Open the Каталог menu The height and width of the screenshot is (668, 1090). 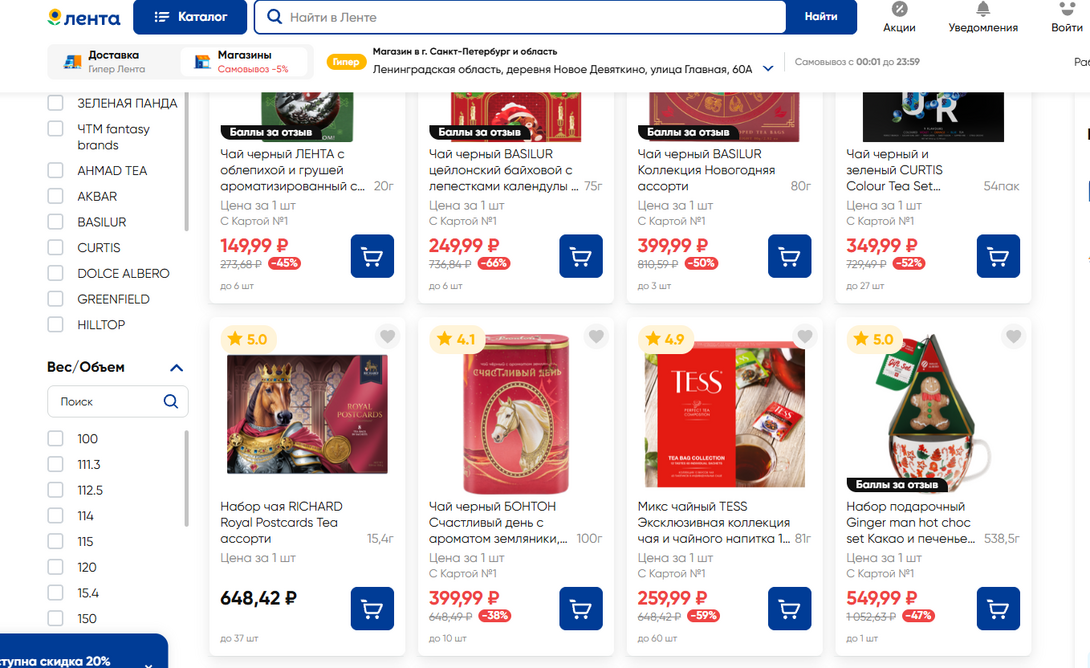[x=190, y=17]
